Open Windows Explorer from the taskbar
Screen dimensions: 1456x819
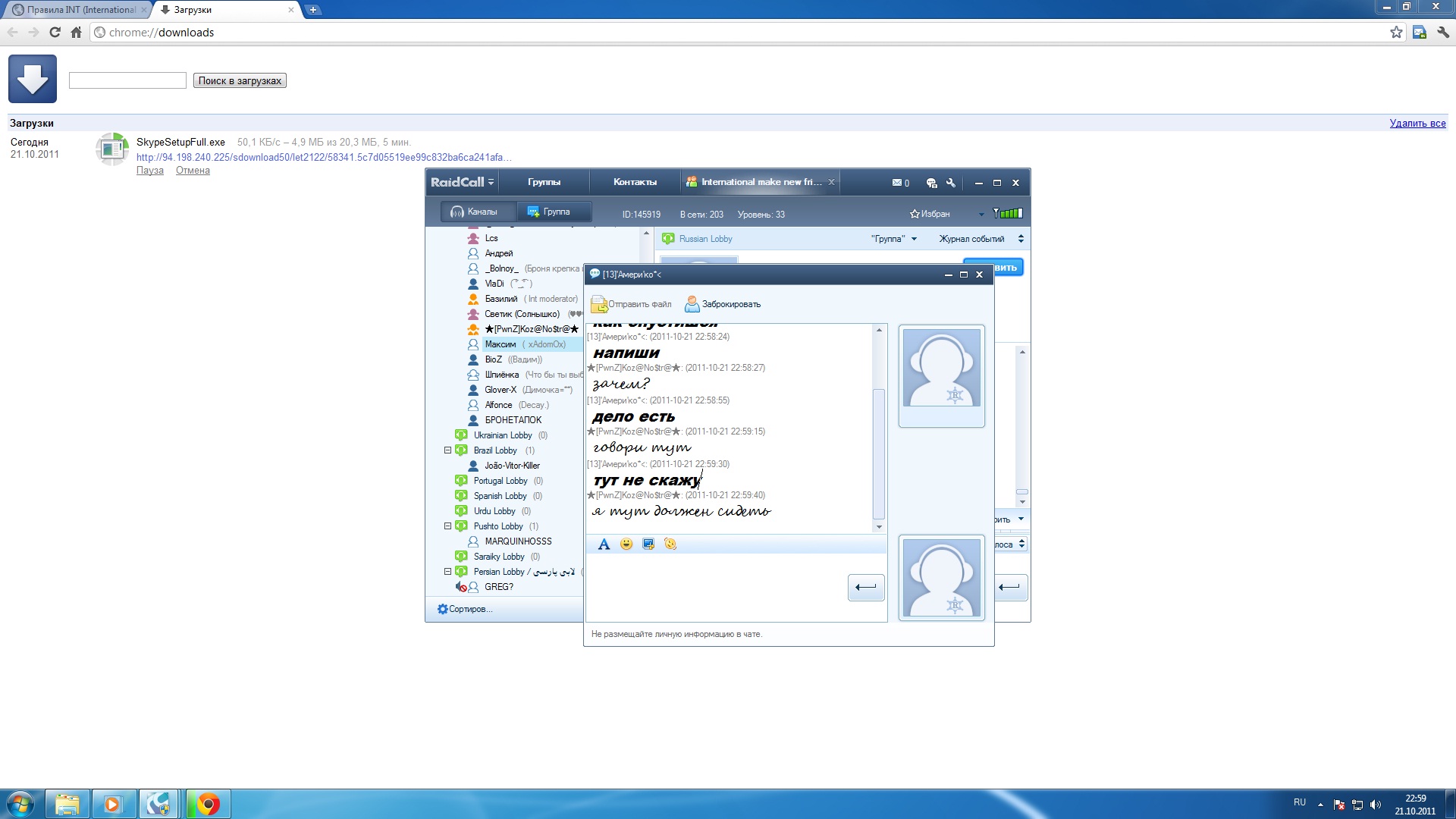(x=67, y=804)
